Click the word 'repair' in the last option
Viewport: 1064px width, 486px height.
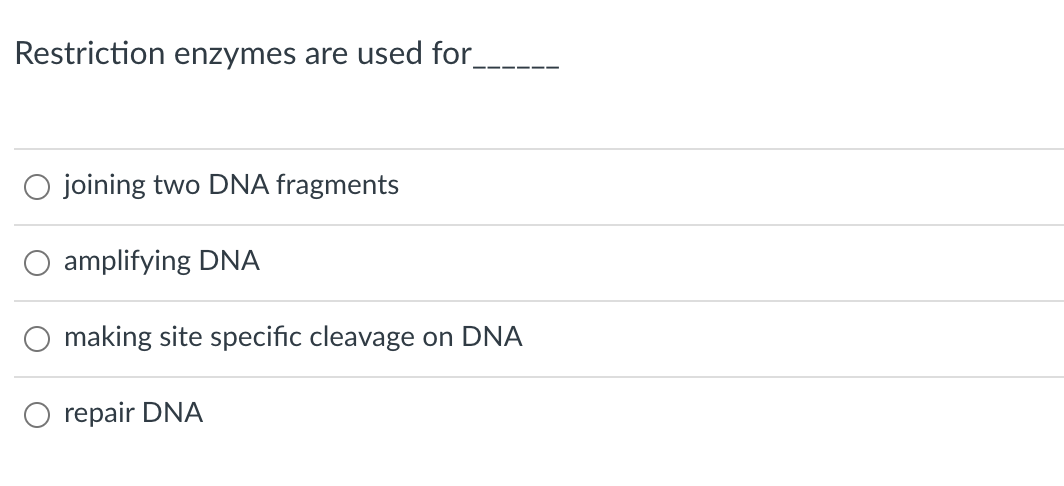(98, 415)
